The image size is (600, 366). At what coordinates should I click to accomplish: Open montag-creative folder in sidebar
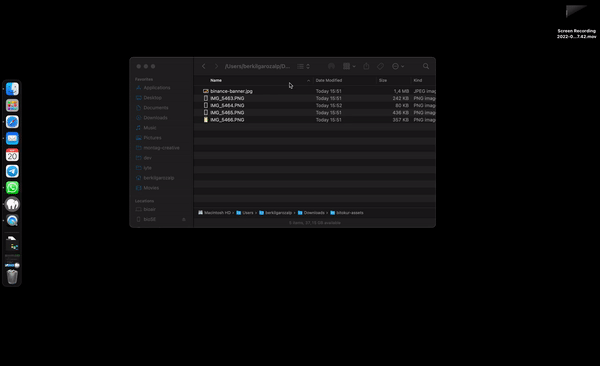pyautogui.click(x=161, y=148)
